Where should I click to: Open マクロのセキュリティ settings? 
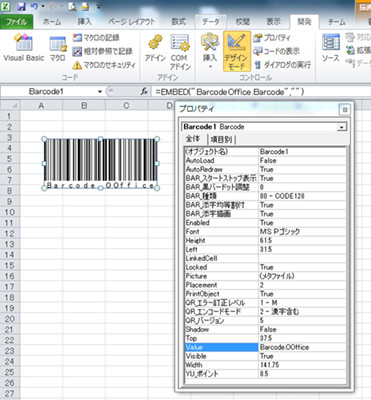coord(104,65)
